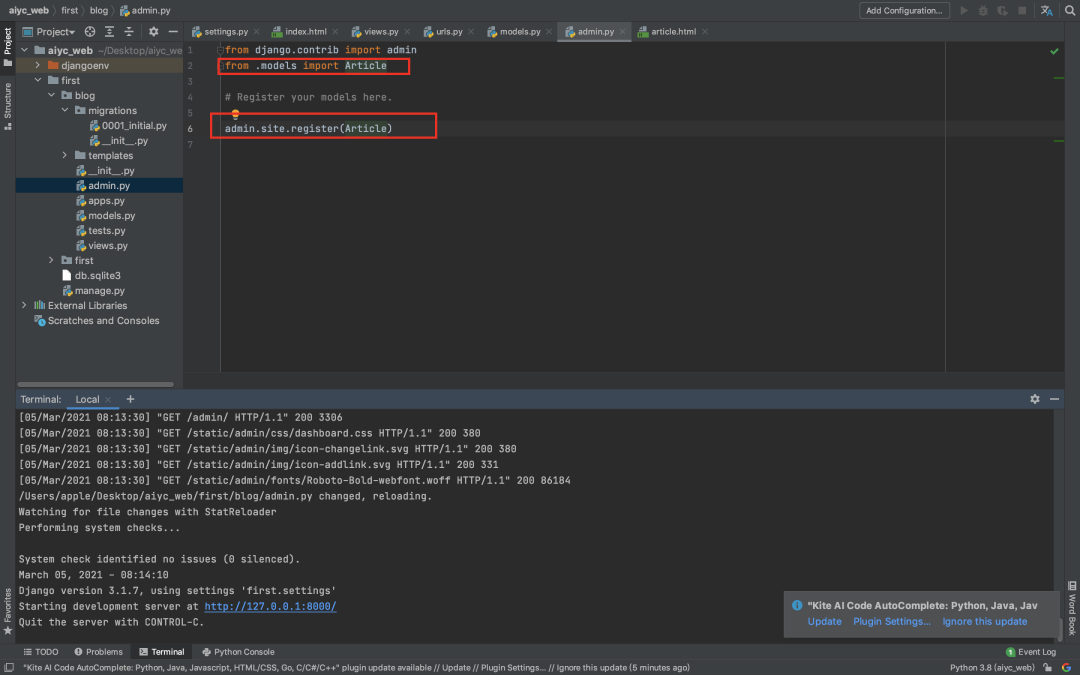Open Project panel settings gear

(x=153, y=32)
